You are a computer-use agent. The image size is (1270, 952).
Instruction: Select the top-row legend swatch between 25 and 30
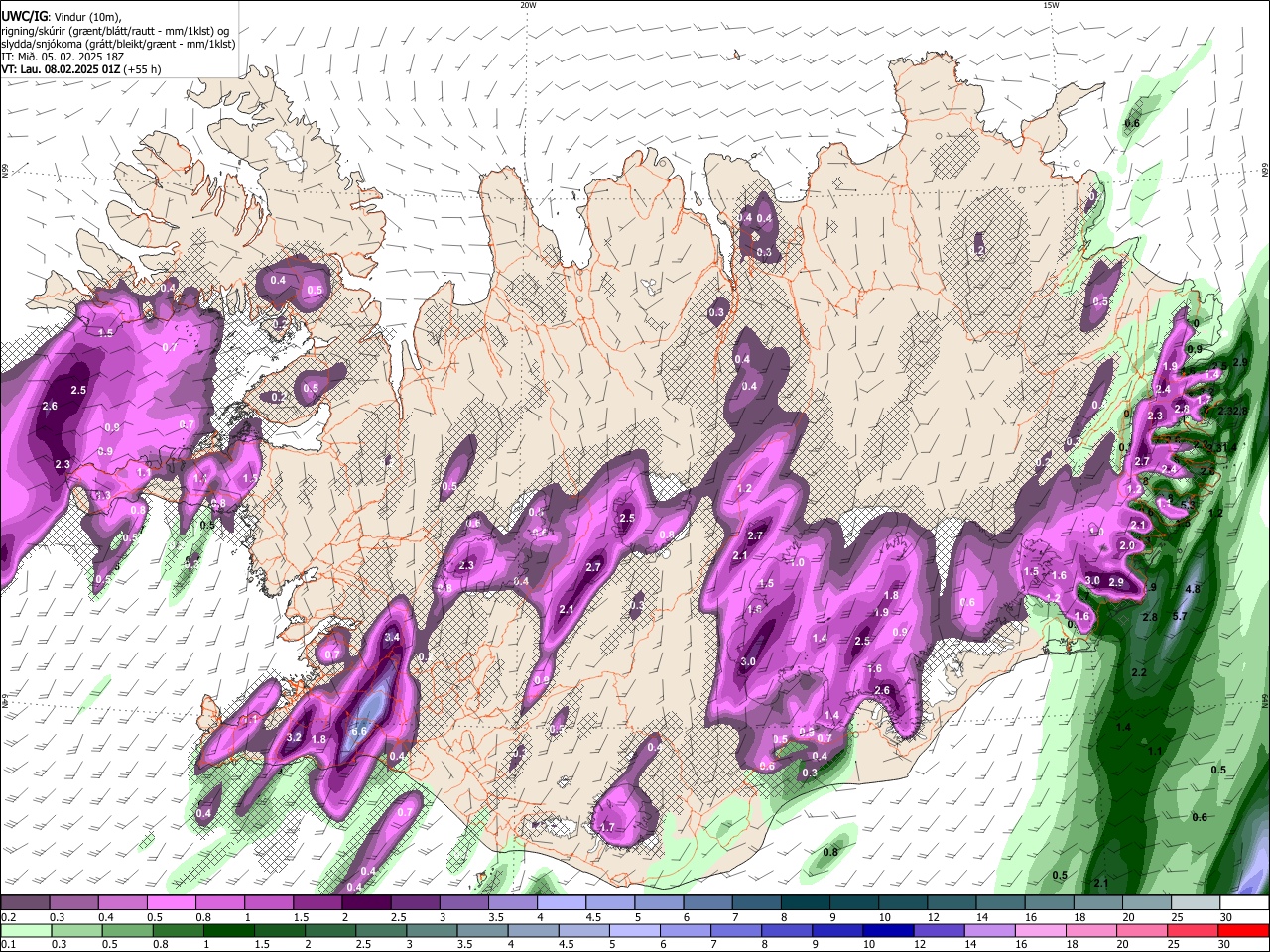(1196, 903)
